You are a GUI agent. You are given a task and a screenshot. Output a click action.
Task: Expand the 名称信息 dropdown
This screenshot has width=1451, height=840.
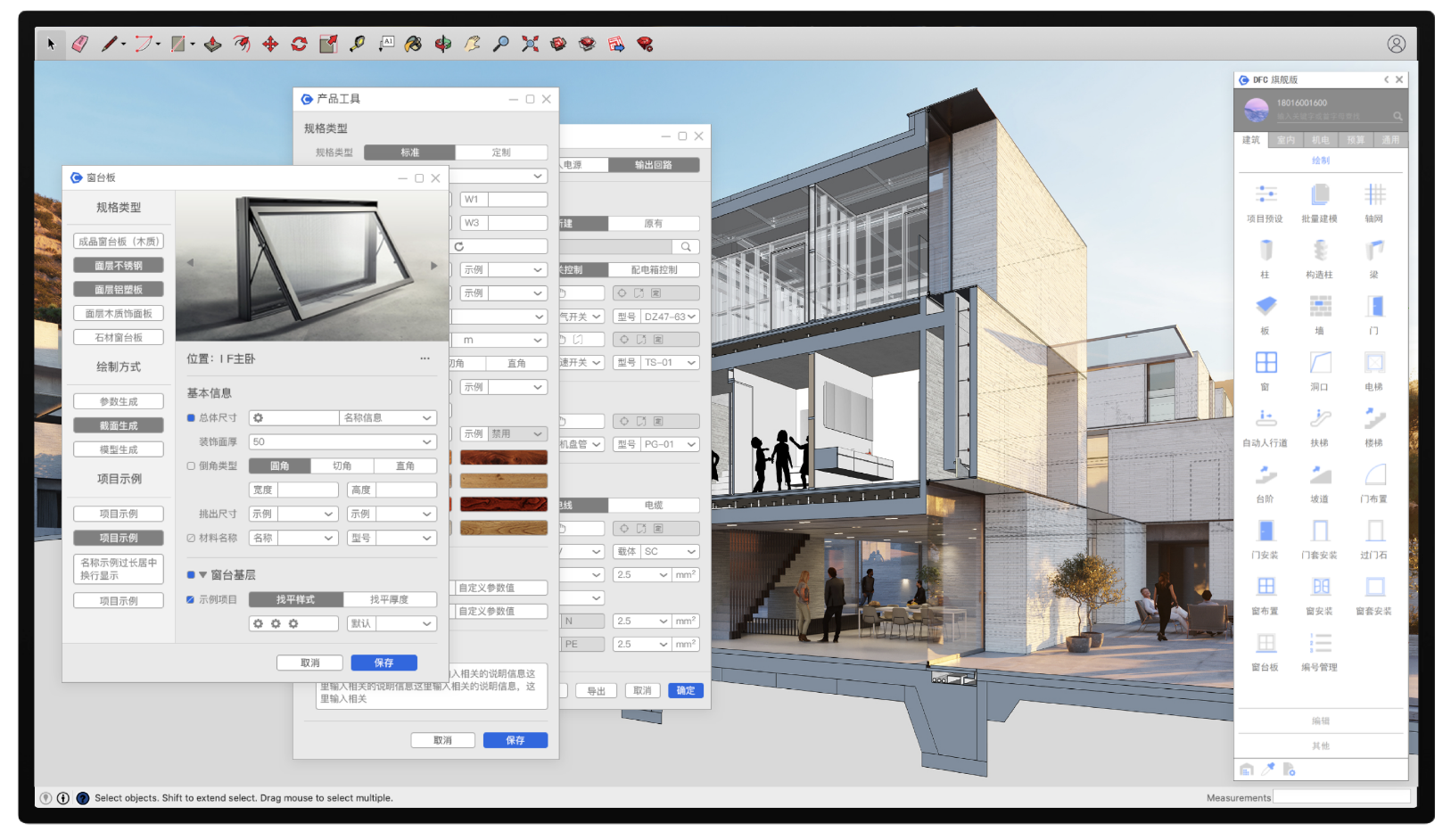[x=388, y=418]
